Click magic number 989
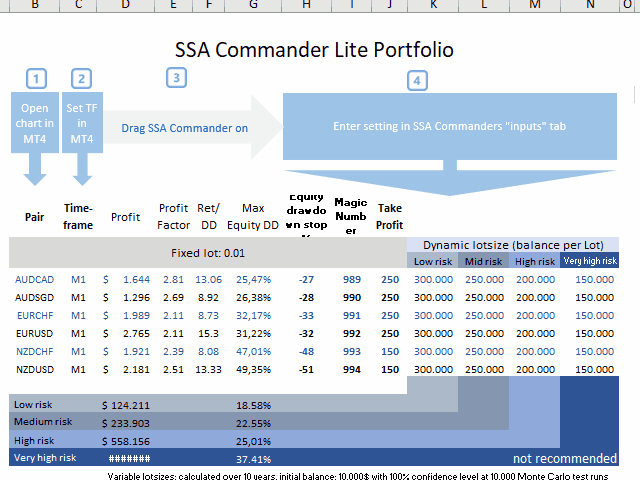This screenshot has height=480, width=640. pos(352,280)
